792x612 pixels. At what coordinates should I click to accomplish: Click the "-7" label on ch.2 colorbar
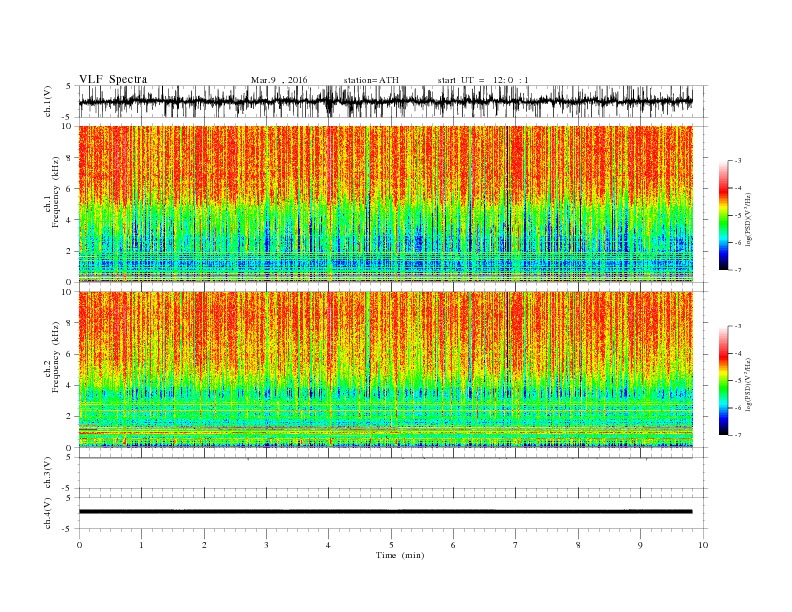737,435
